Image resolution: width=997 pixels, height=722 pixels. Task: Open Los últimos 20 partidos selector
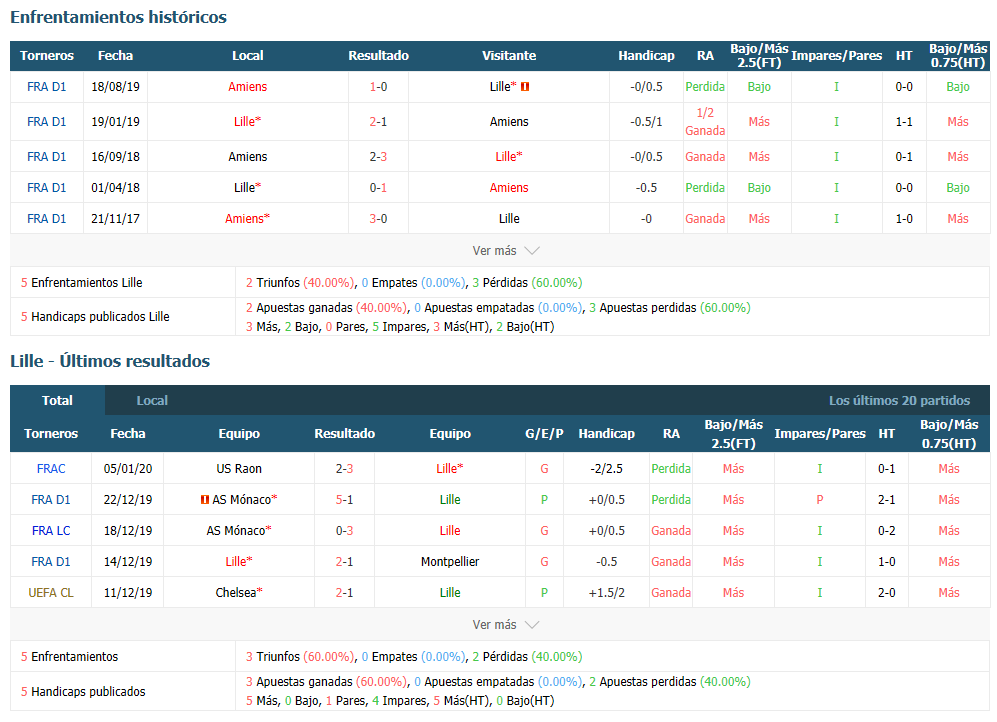pos(899,400)
